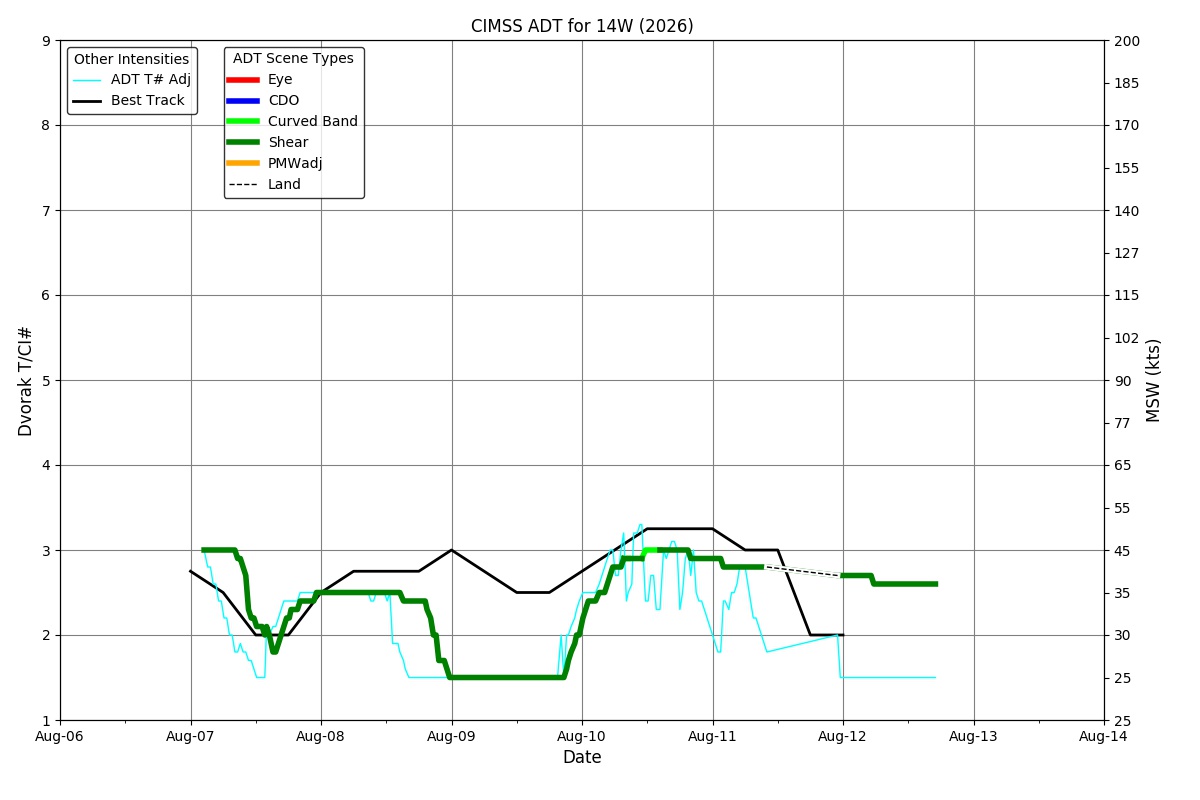1200x800 pixels.
Task: Click the MSW tick value 35
Action: pos(1123,593)
